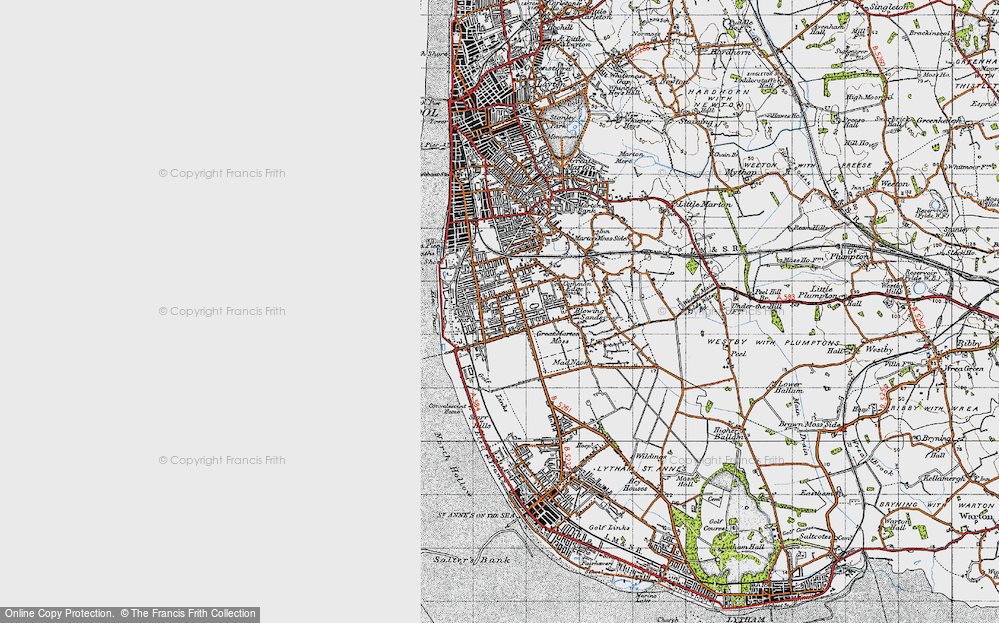
Task: Select the 'Little Plumpton' place name
Action: [x=817, y=292]
